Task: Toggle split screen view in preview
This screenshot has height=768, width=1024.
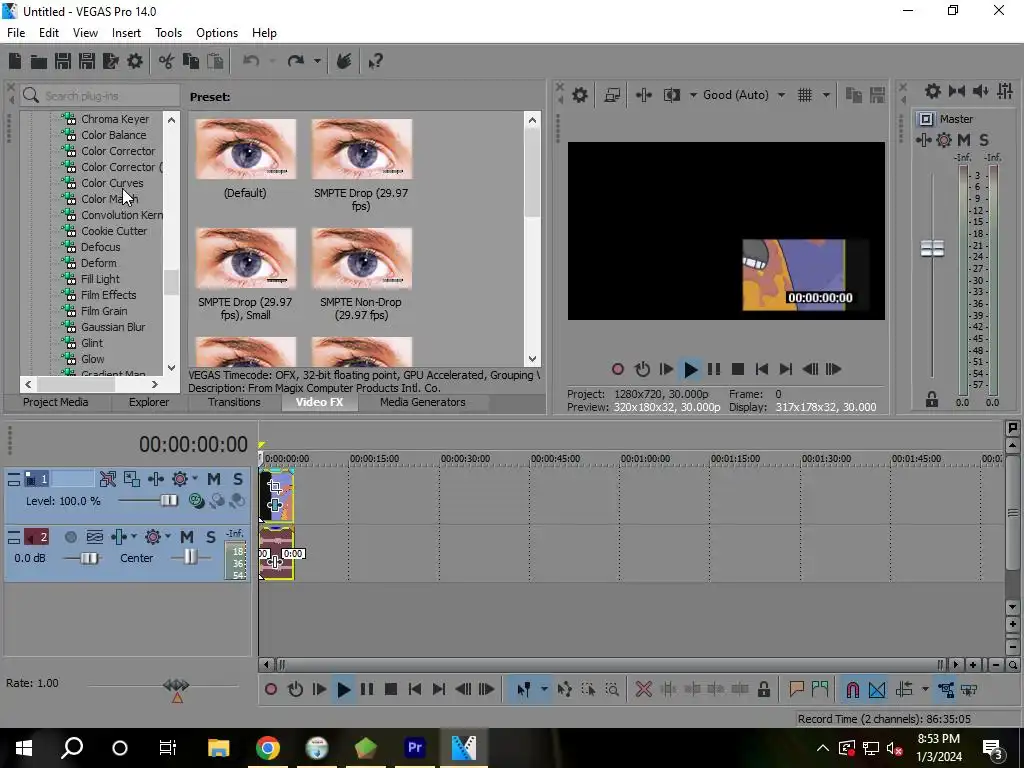Action: pos(672,95)
